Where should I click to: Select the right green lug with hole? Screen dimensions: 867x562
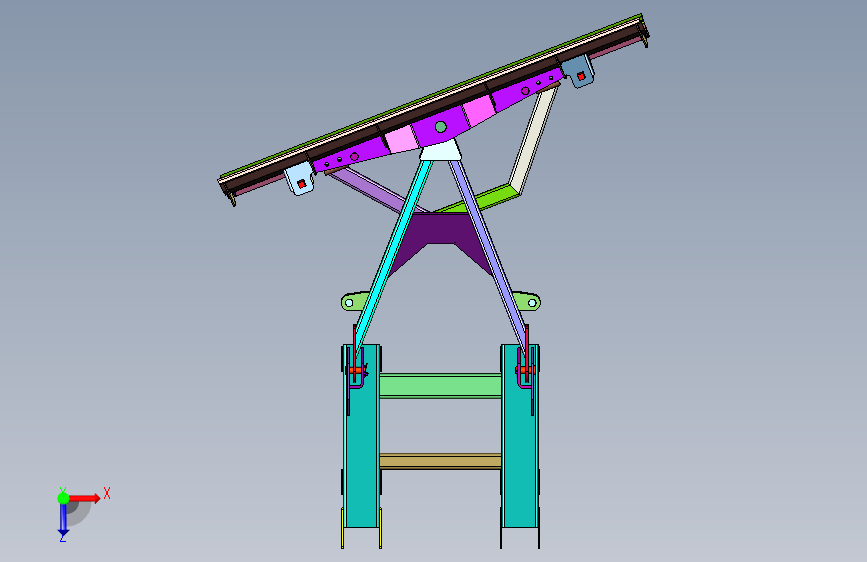[527, 301]
